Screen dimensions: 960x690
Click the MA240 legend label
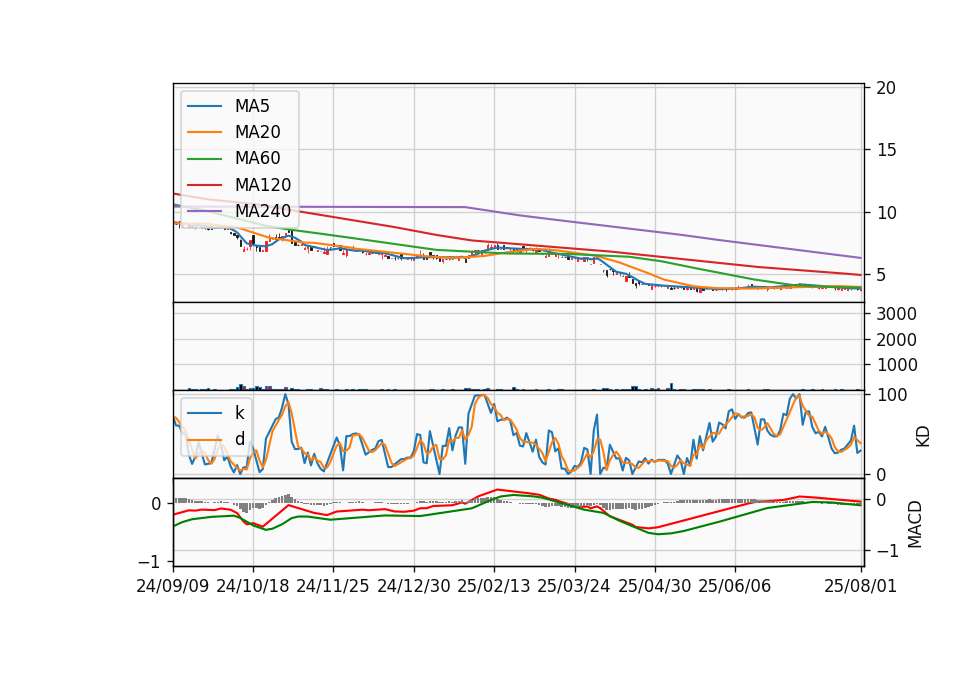click(263, 211)
